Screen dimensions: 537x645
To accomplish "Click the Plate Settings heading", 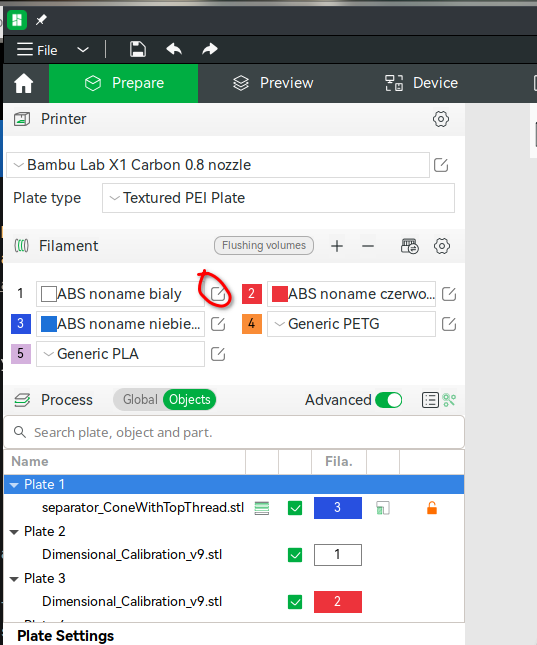I will 65,636.
